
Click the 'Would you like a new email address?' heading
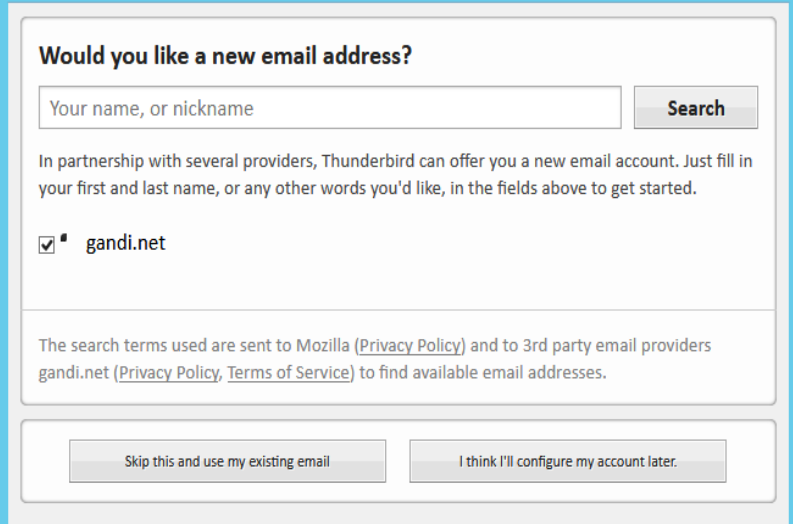(x=225, y=57)
